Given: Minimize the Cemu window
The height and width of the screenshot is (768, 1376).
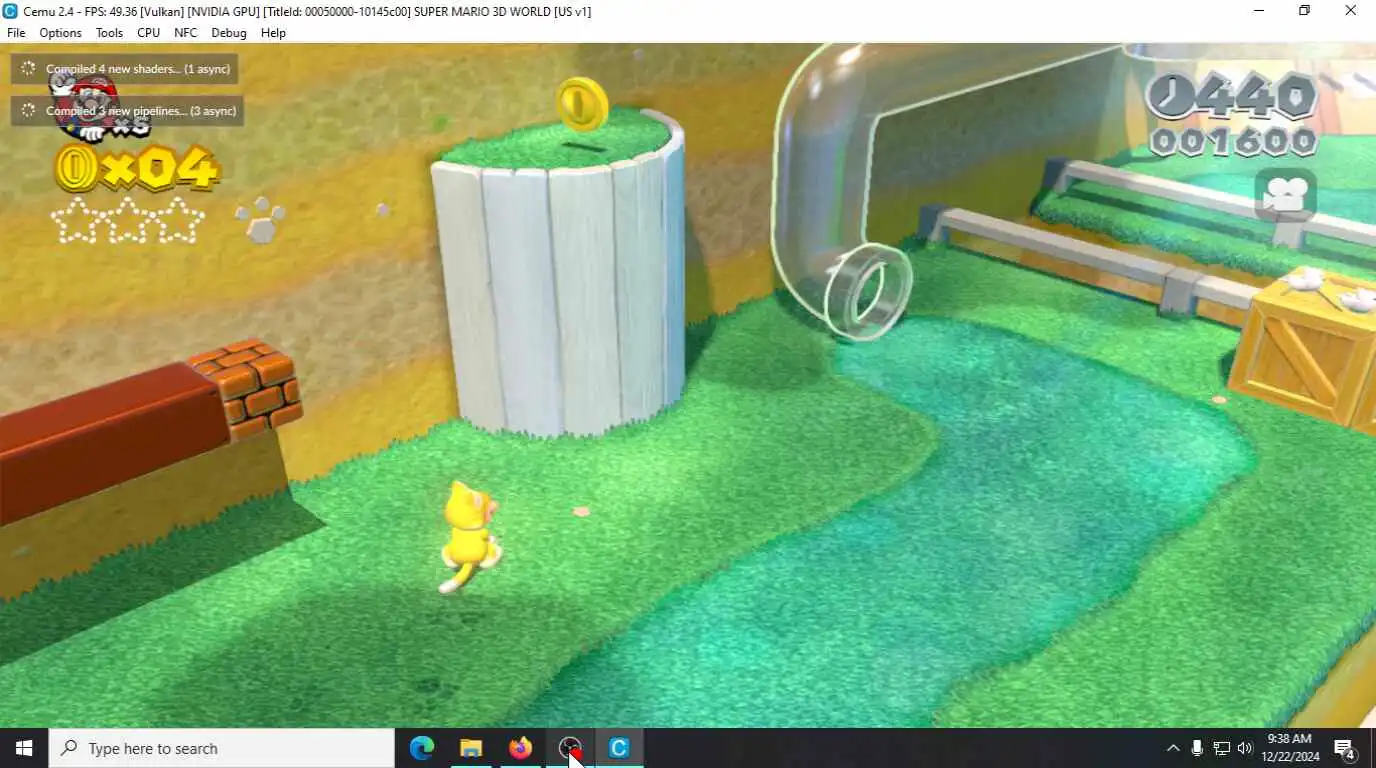Looking at the screenshot, I should click(x=1259, y=11).
